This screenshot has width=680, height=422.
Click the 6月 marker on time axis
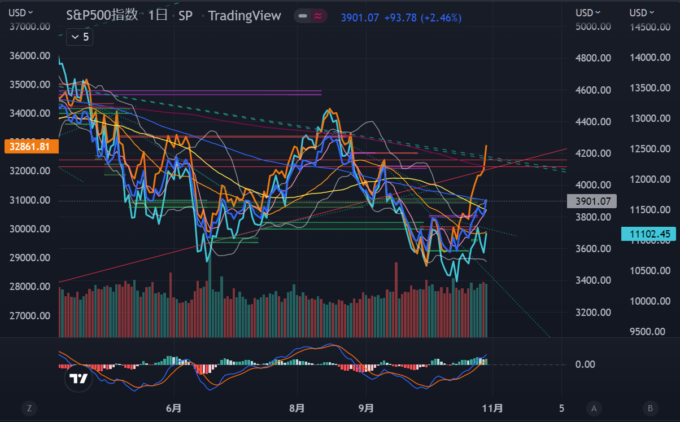[173, 408]
